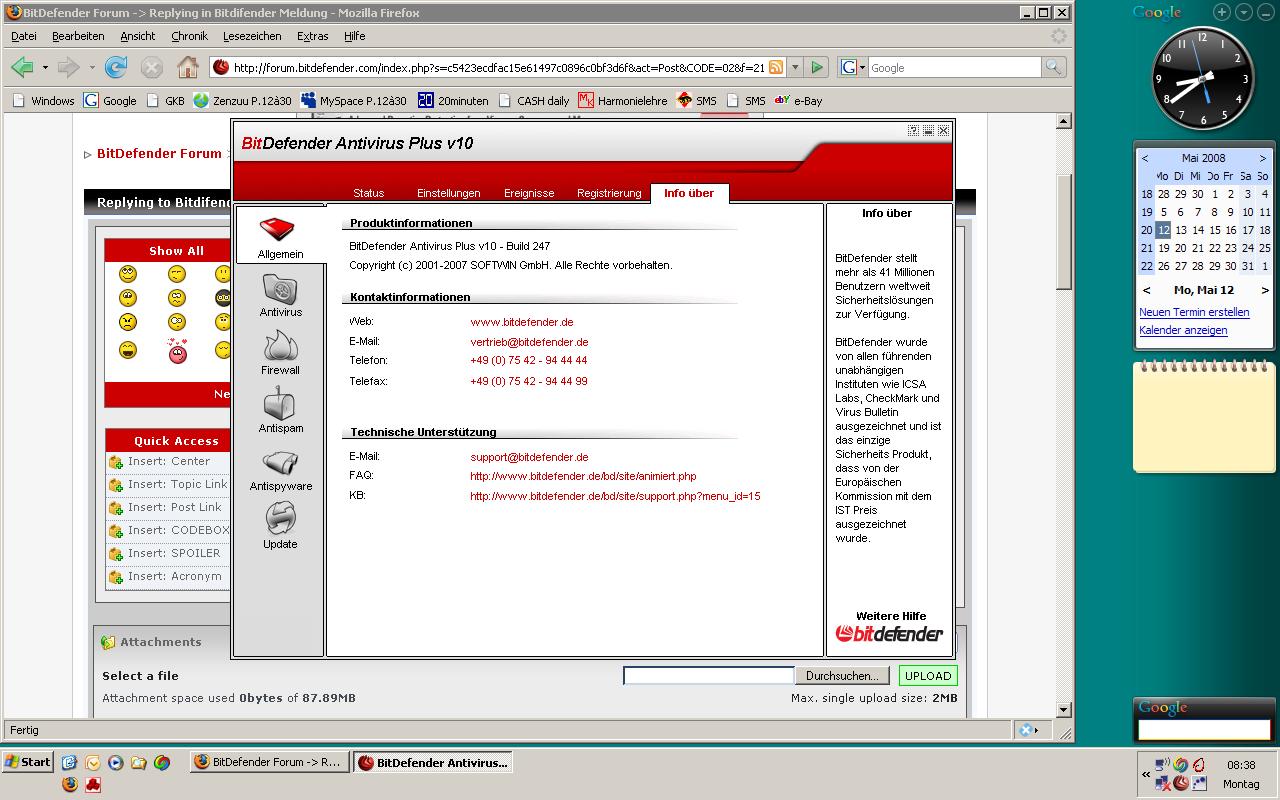Open the Lesezeichen menu in Firefox

(252, 36)
